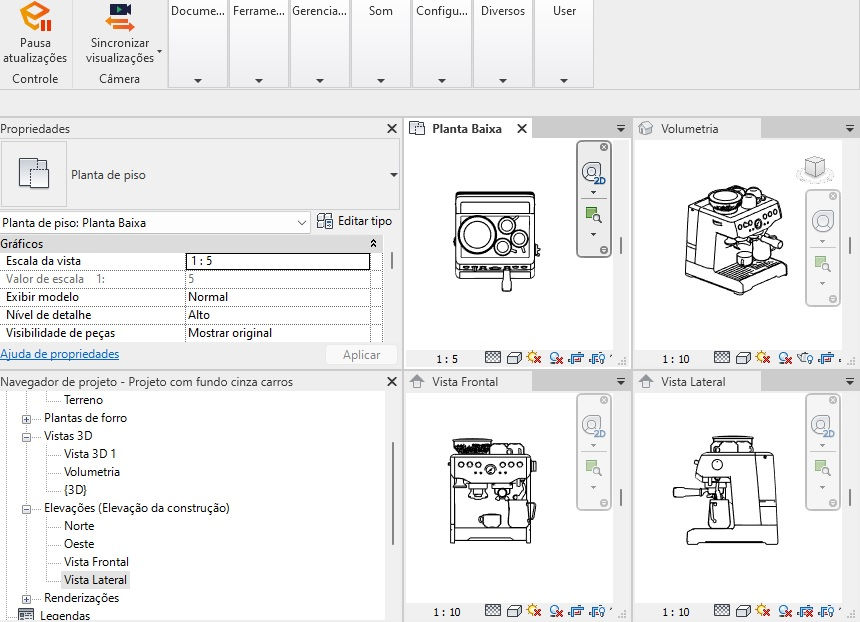Expand the Som ribbon panel
The width and height of the screenshot is (860, 622).
tap(381, 80)
